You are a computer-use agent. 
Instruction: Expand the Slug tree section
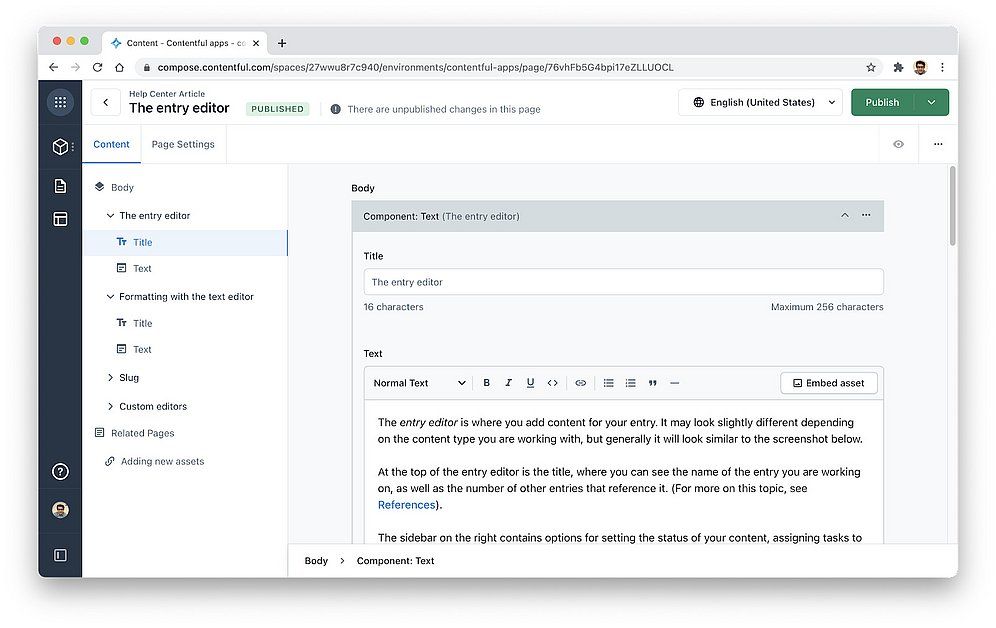(x=111, y=378)
